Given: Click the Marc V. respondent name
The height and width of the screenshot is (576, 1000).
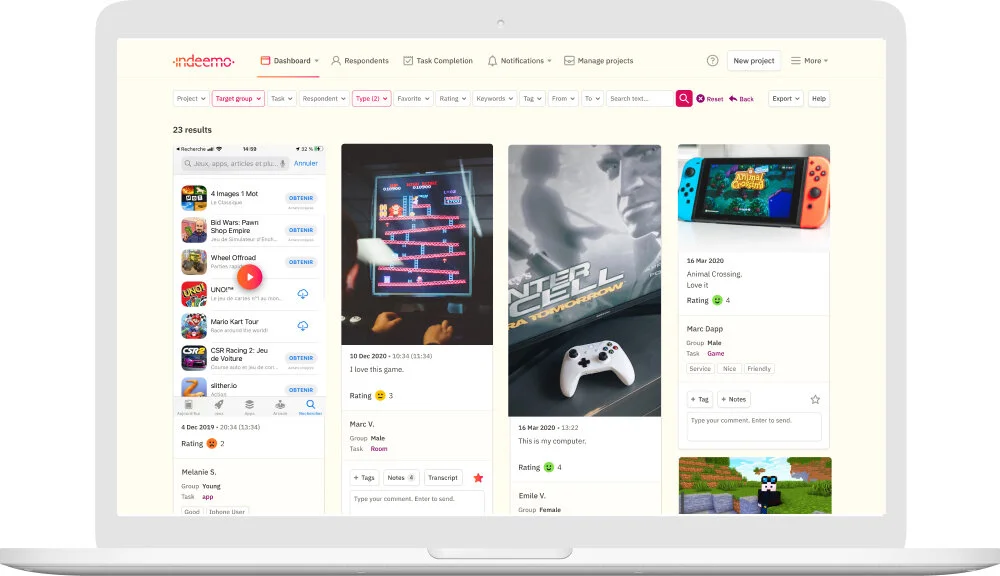Looking at the screenshot, I should coord(362,424).
